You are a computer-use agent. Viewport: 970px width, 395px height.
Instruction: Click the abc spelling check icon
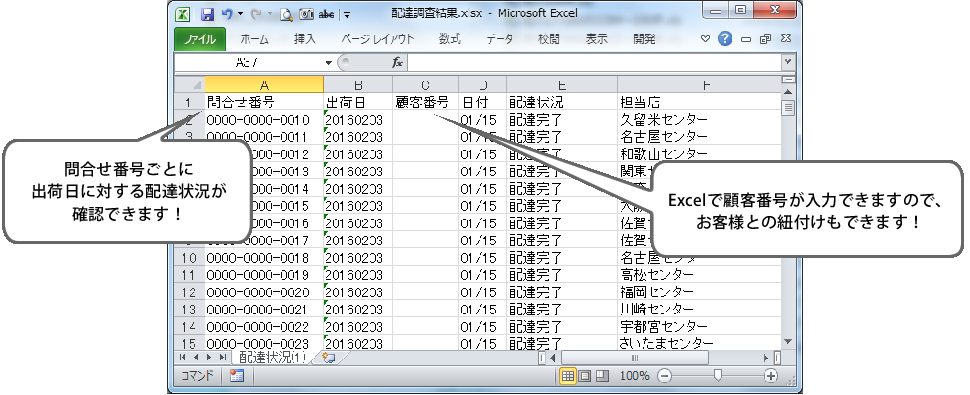(x=327, y=14)
